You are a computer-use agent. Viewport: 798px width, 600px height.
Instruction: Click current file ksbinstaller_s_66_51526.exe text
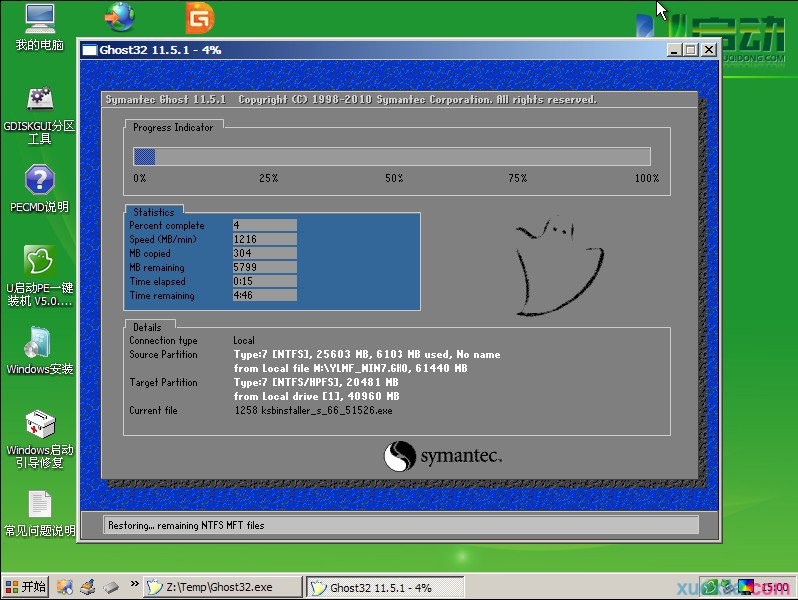(x=327, y=410)
